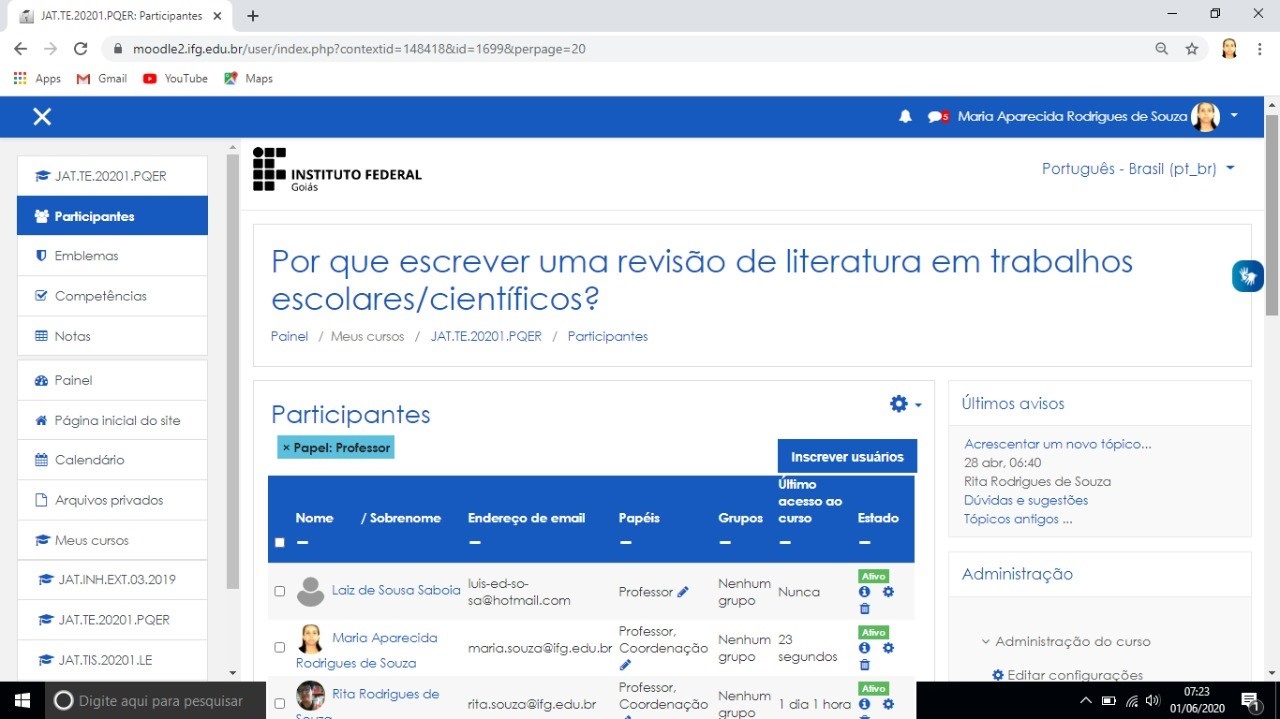Click Laiz de Sousa Saboia's grey avatar

311,591
